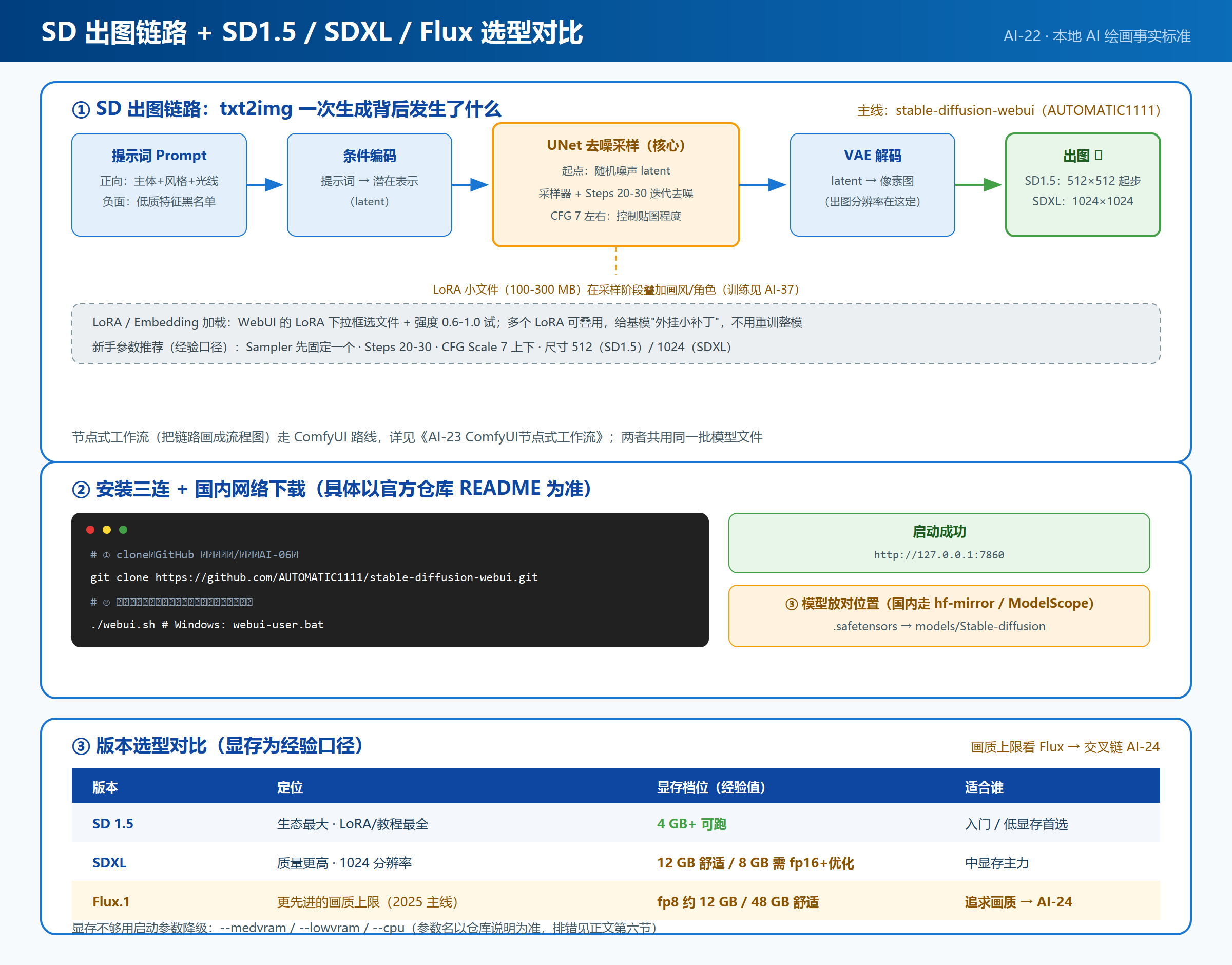Click the arrow from UNet to VAE 解码

pyautogui.click(x=763, y=185)
